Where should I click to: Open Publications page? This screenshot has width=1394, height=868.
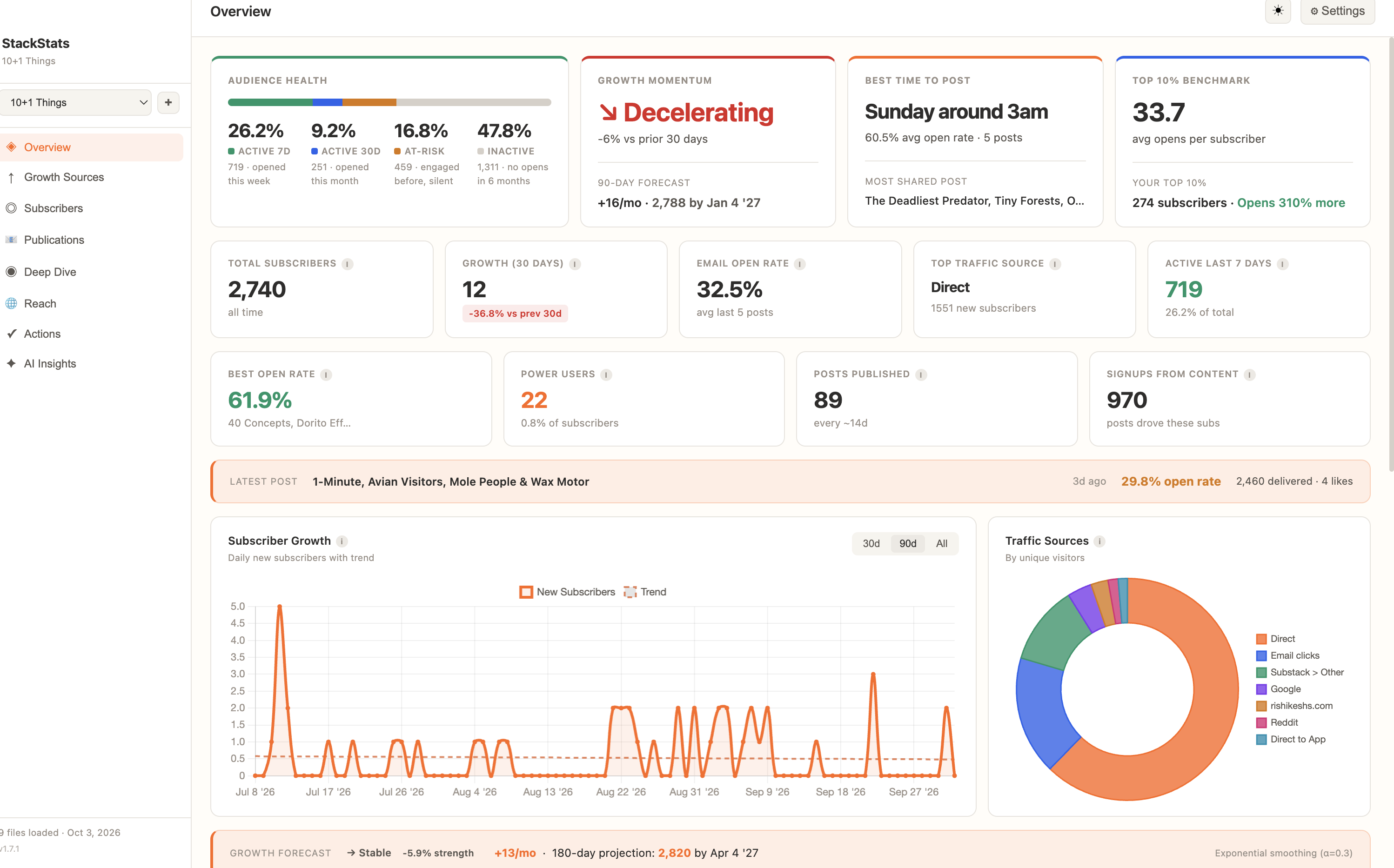(x=54, y=240)
